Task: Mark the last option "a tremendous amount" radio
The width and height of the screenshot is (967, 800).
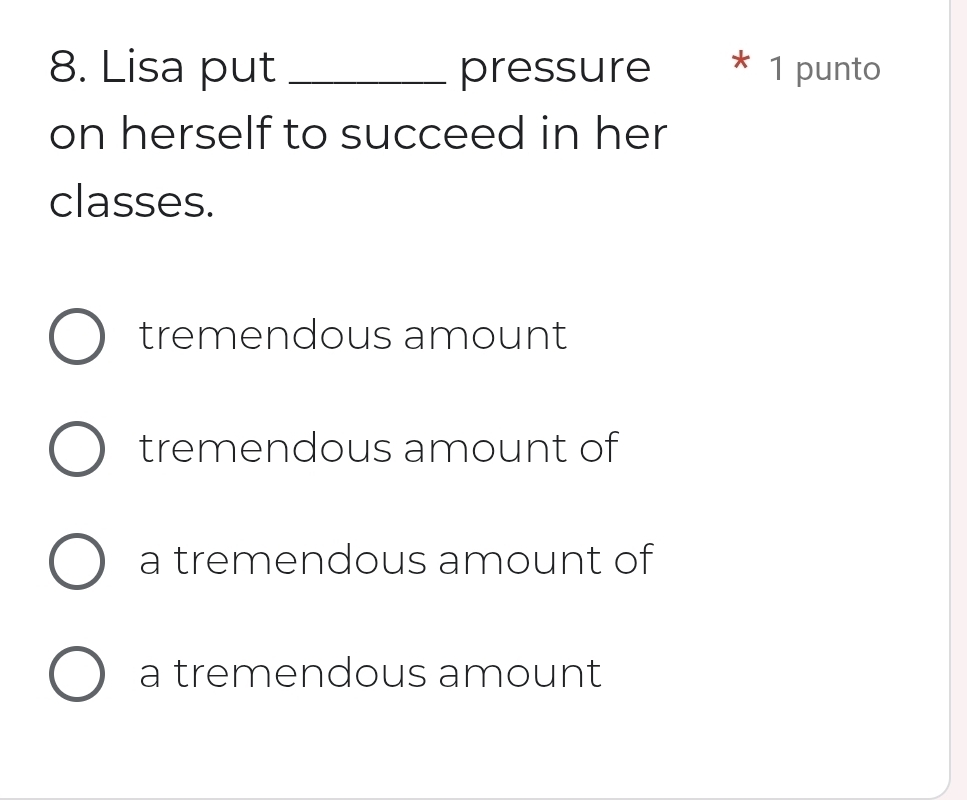Action: point(75,674)
